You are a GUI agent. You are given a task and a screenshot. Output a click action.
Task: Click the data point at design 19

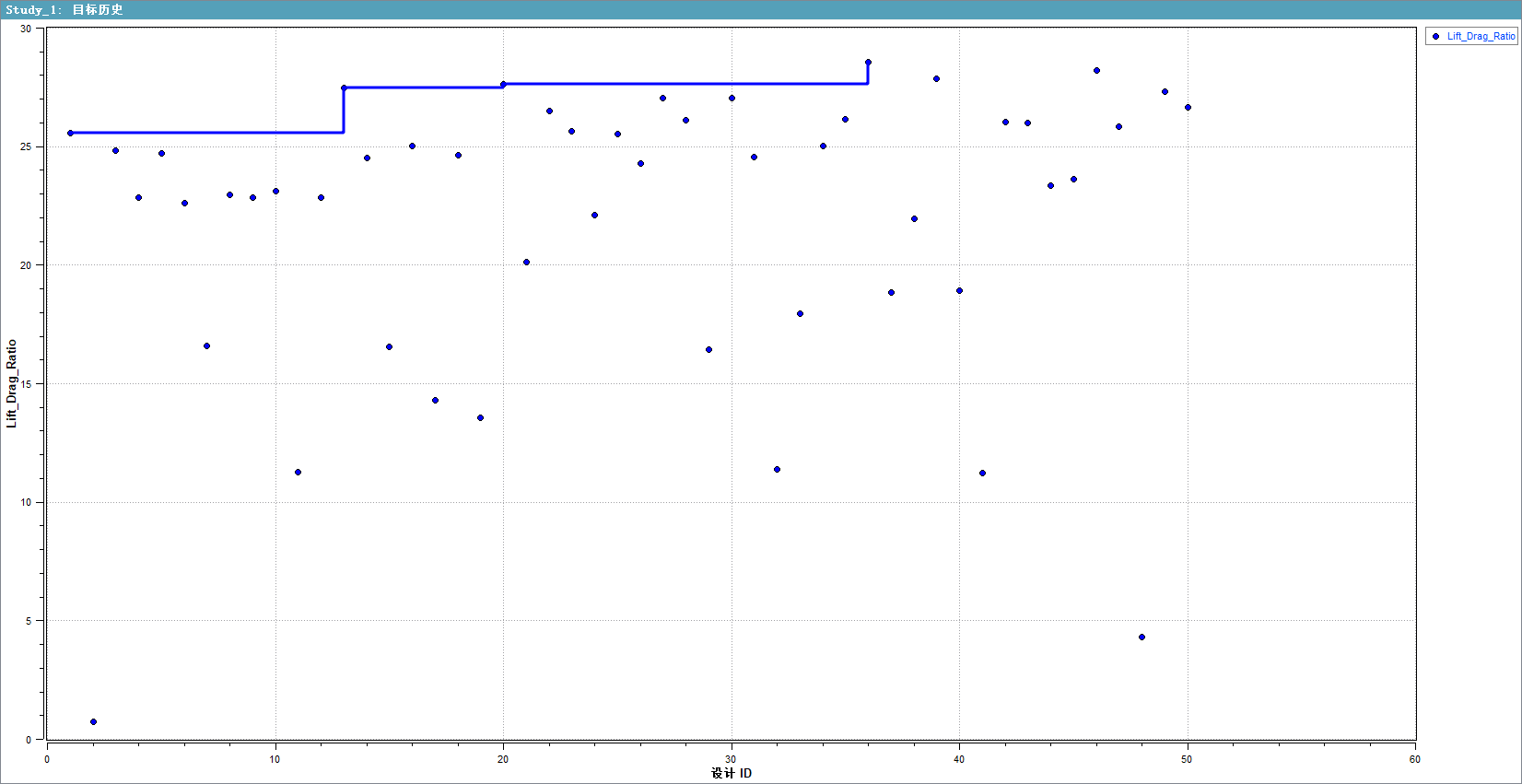coord(480,417)
